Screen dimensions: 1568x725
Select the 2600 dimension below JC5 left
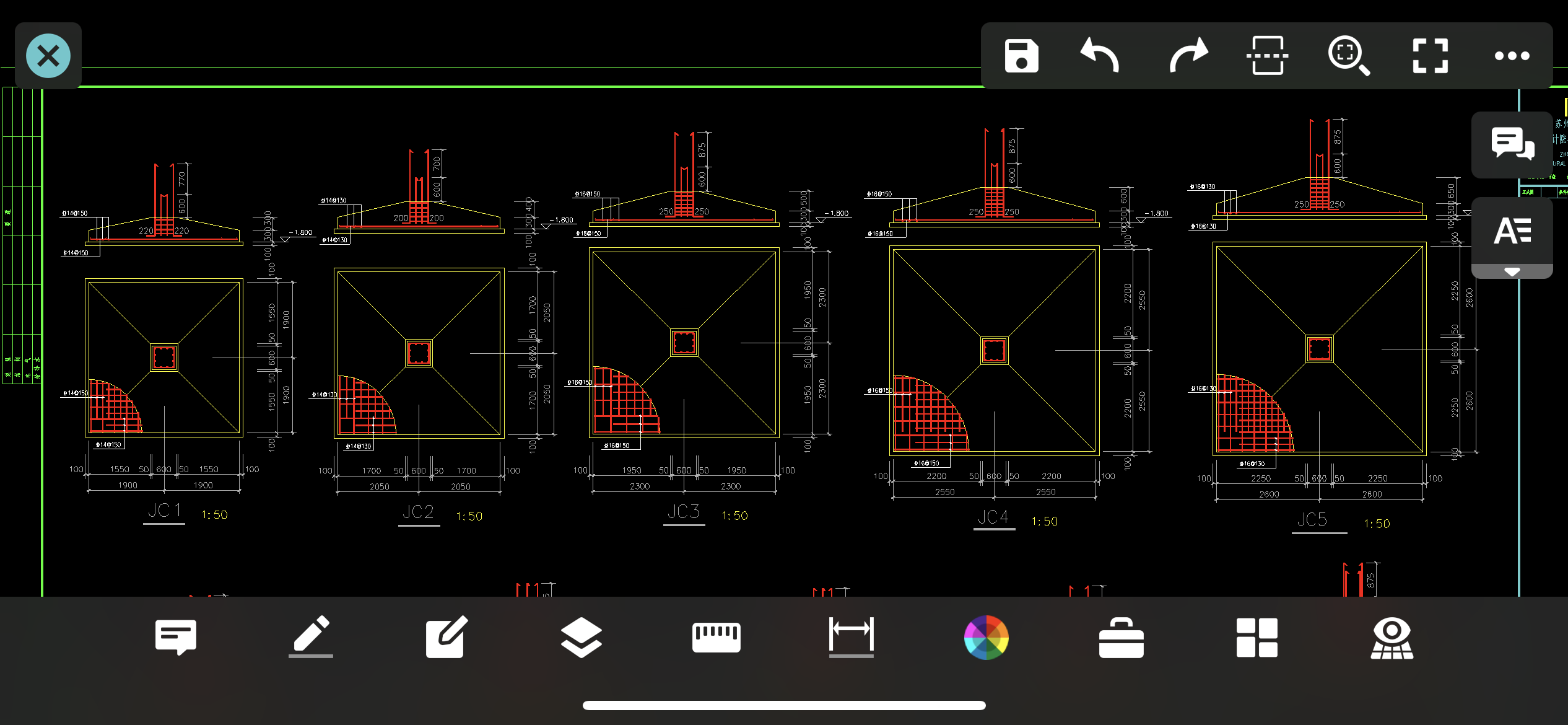click(x=1269, y=494)
